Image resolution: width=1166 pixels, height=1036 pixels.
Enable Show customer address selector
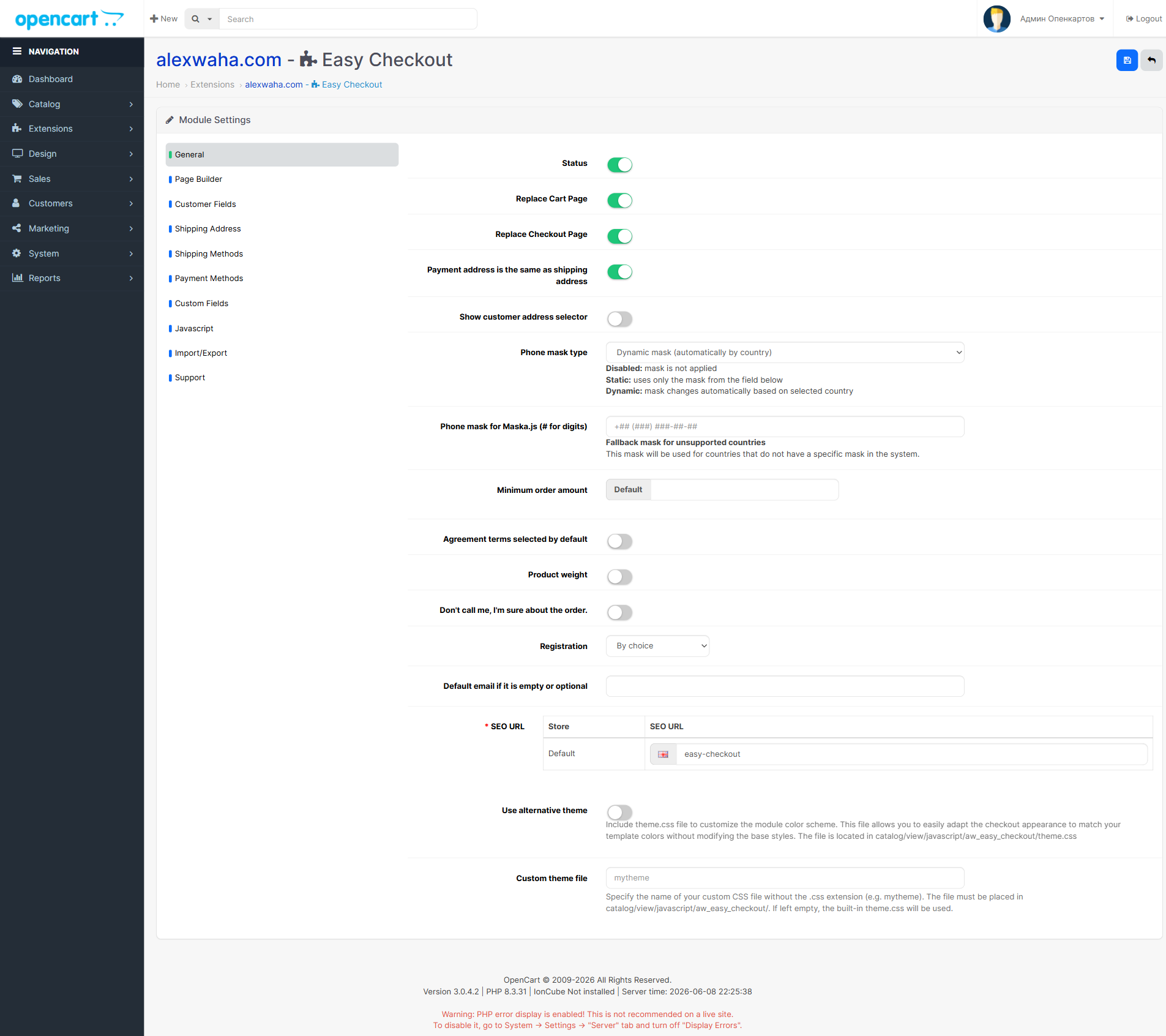click(x=619, y=319)
